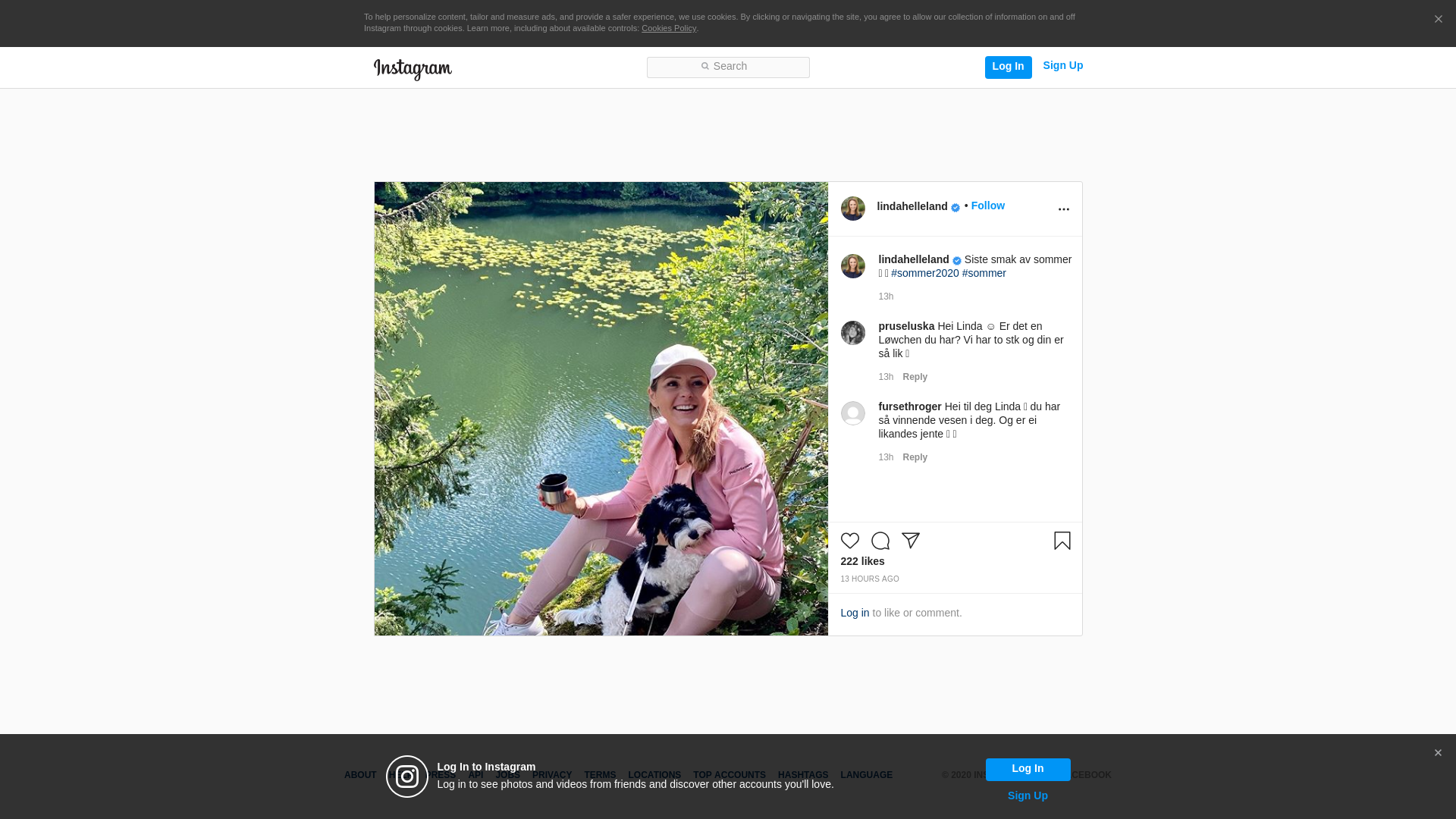Click the share paper-plane icon
The height and width of the screenshot is (819, 1456).
point(910,541)
